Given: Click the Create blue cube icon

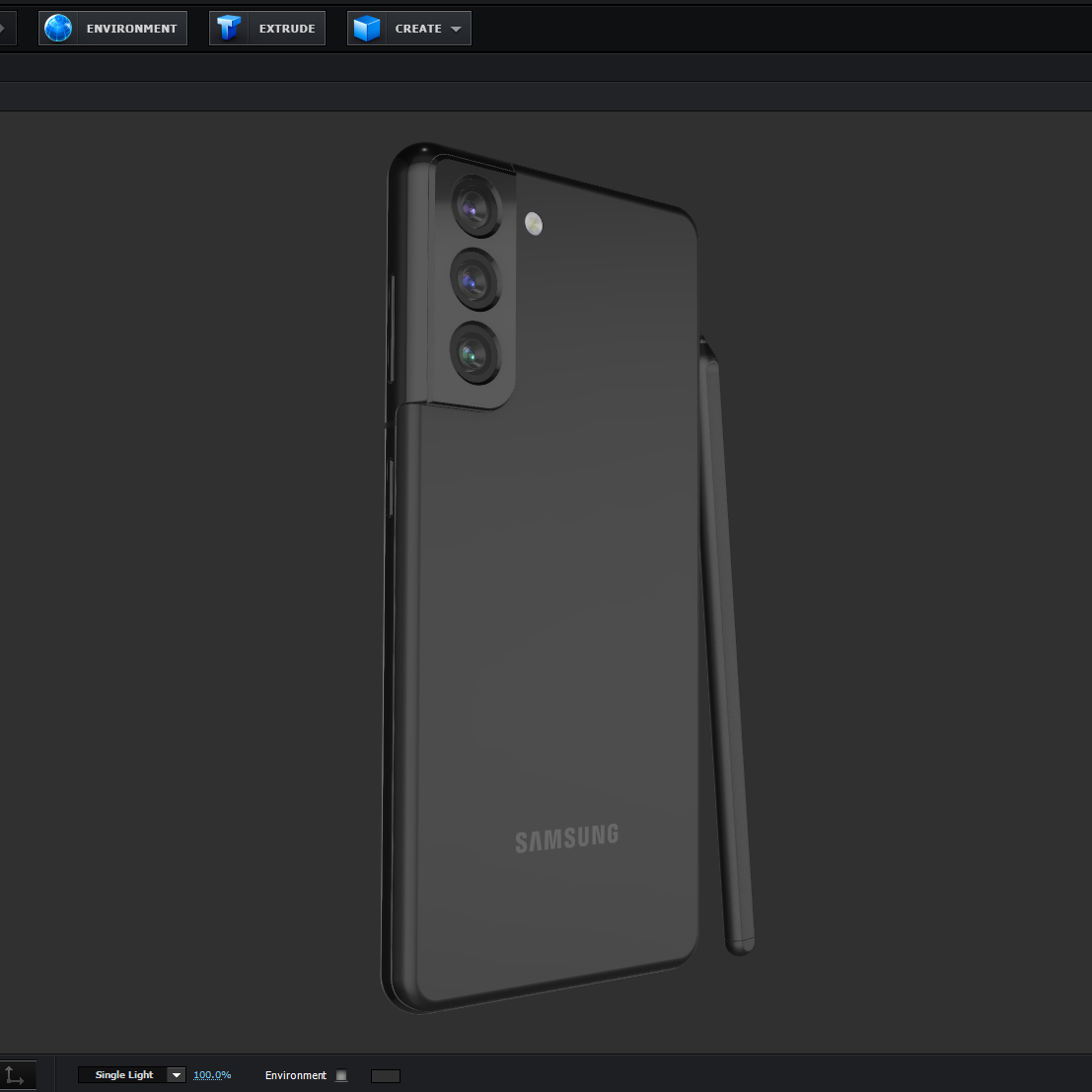Looking at the screenshot, I should [366, 29].
